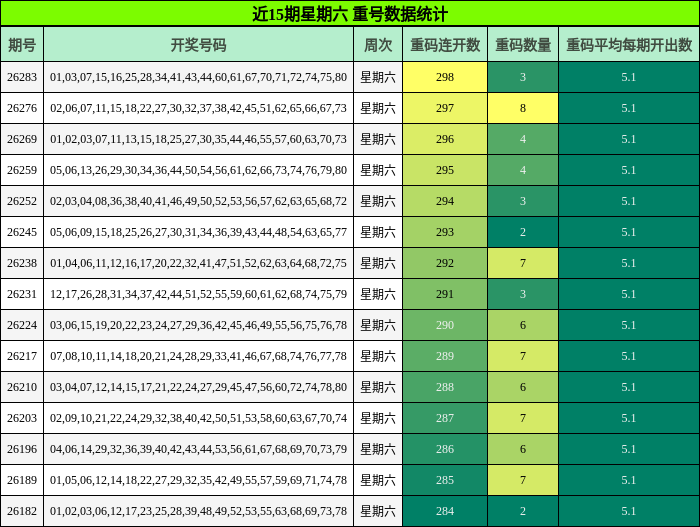Click the 重码连开数 value 291
The height and width of the screenshot is (527, 700).
coord(445,294)
